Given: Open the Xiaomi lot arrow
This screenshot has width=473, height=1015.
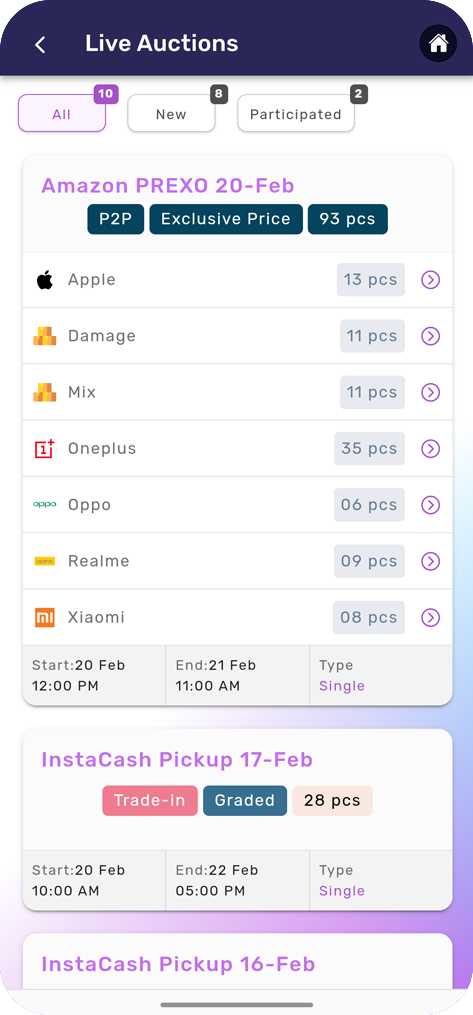Looking at the screenshot, I should pyautogui.click(x=430, y=618).
